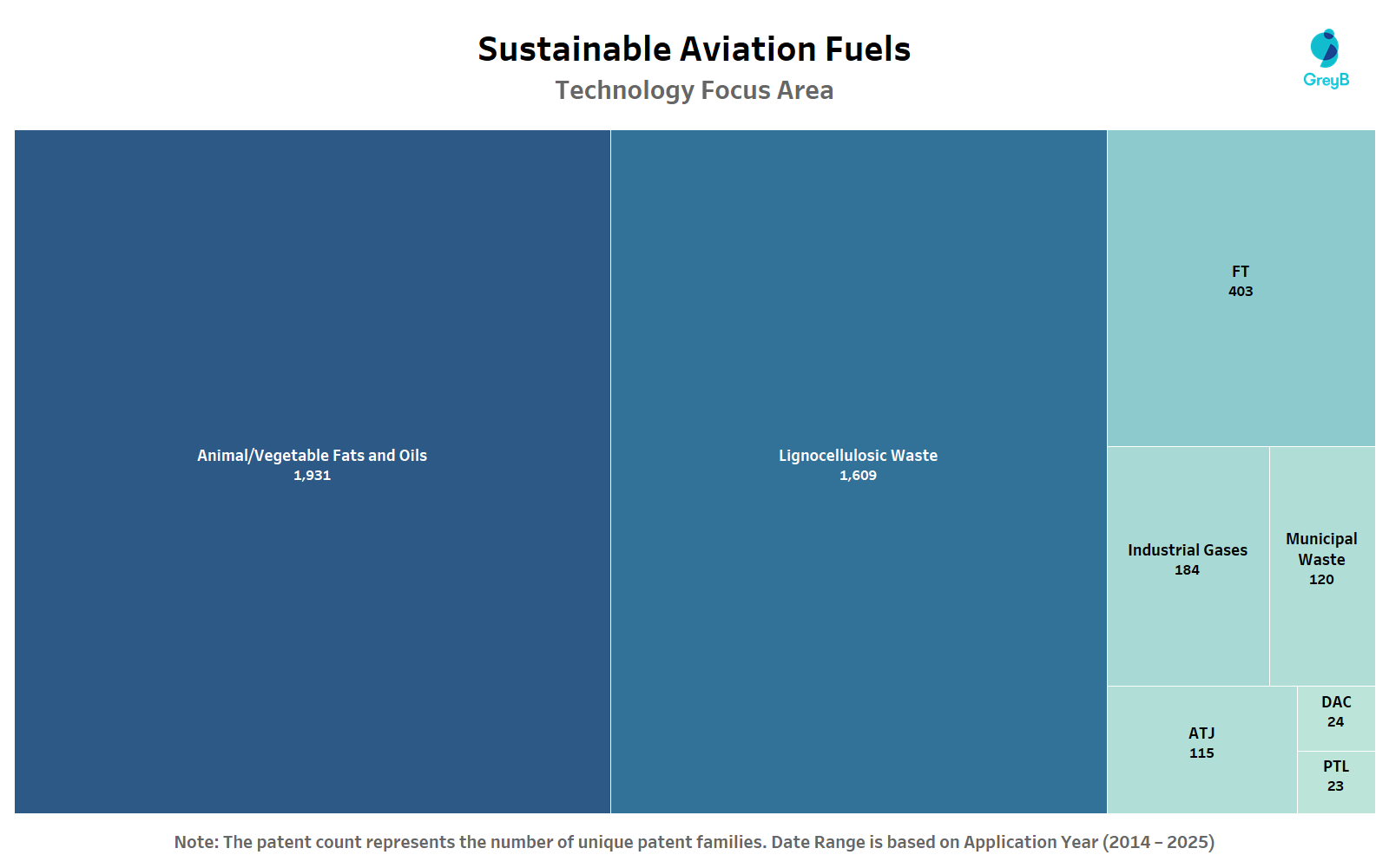Screen dimensions: 1389x868
Task: Click the Sustainable Aviation Fuels title
Action: pyautogui.click(x=694, y=49)
